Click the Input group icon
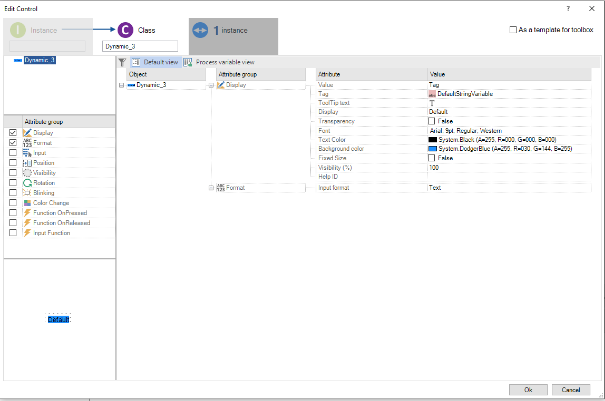This screenshot has height=401, width=605. click(x=27, y=153)
